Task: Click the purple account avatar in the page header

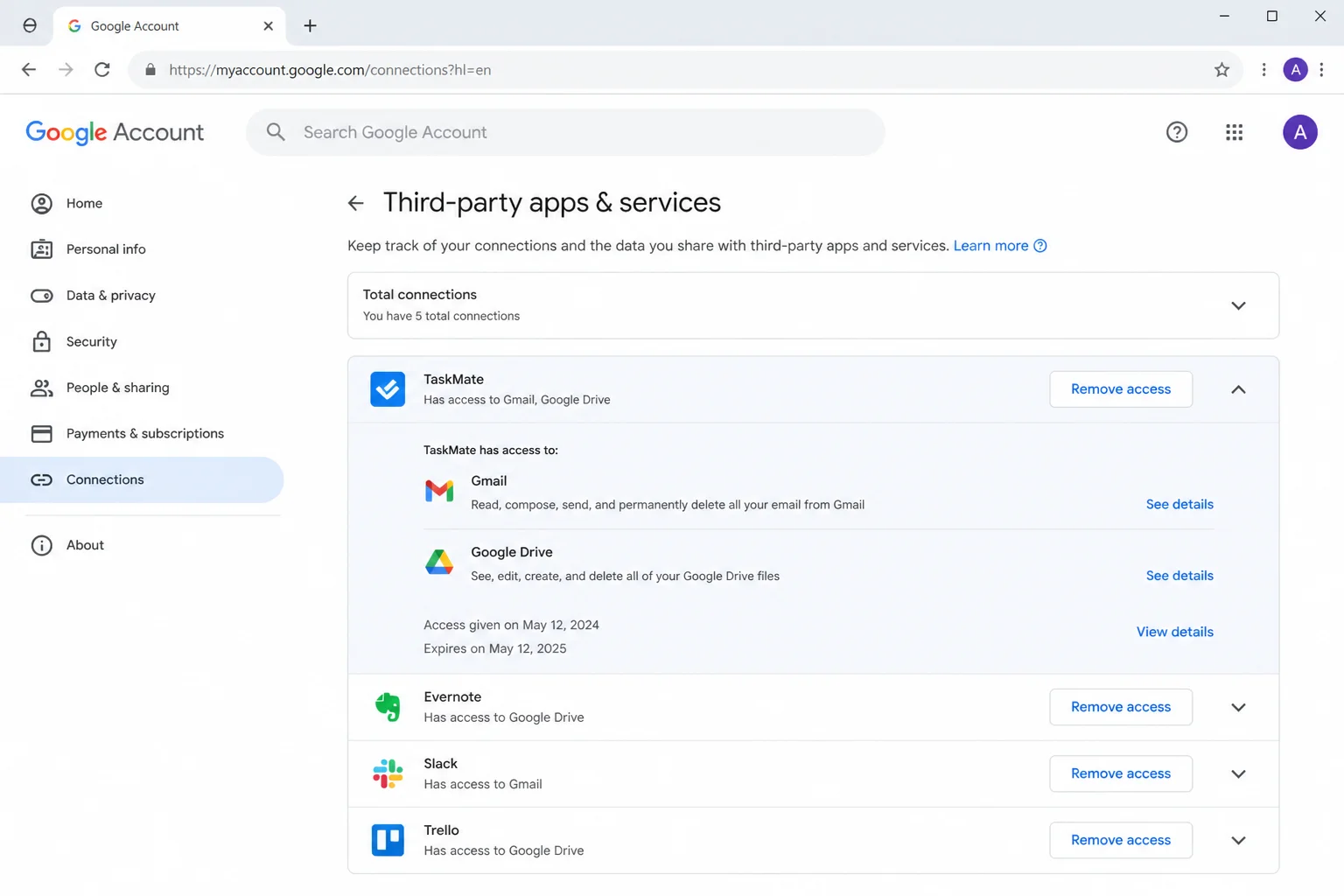Action: coord(1300,132)
